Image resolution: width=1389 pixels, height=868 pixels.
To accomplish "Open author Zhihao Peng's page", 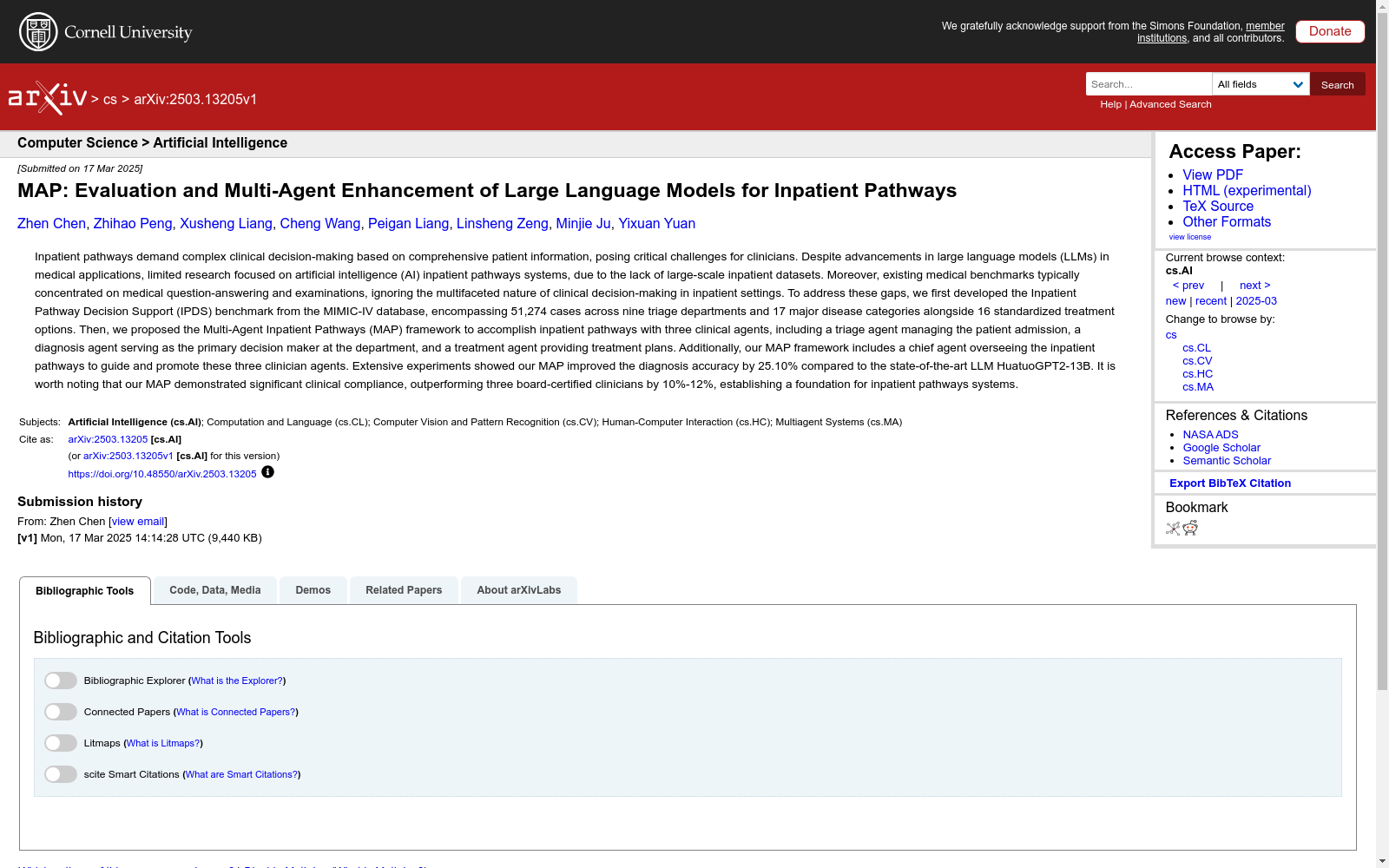I will pyautogui.click(x=133, y=224).
